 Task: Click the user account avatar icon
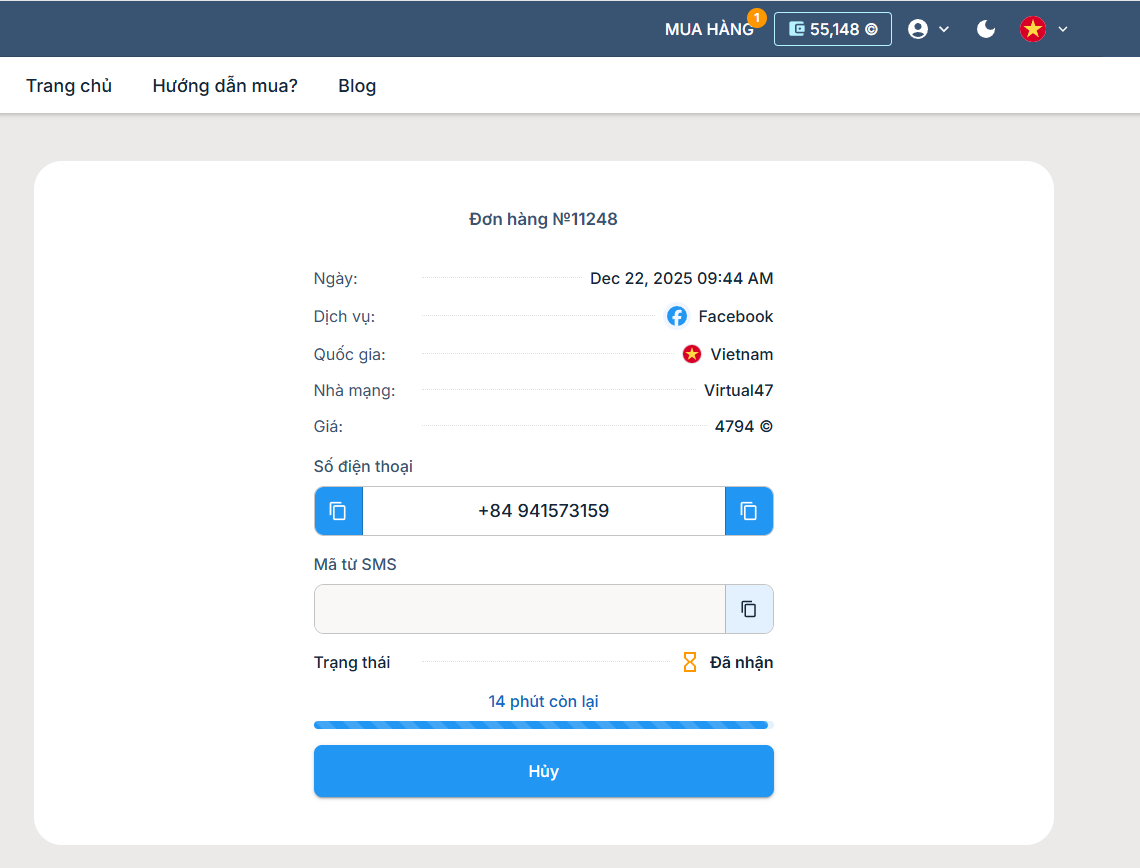coord(918,29)
